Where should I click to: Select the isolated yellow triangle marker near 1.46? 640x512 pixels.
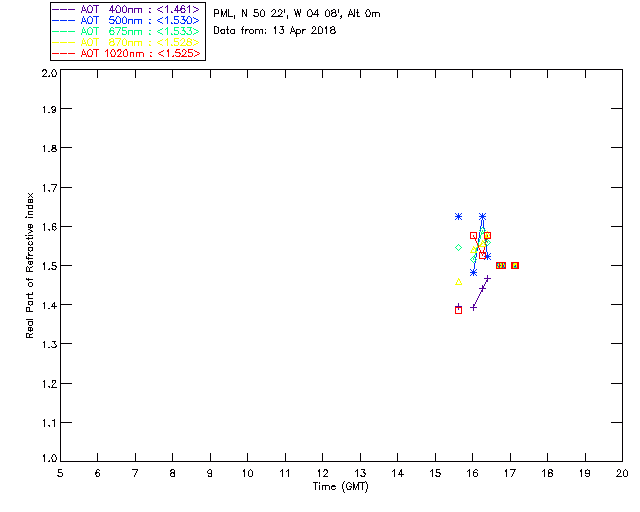(458, 282)
